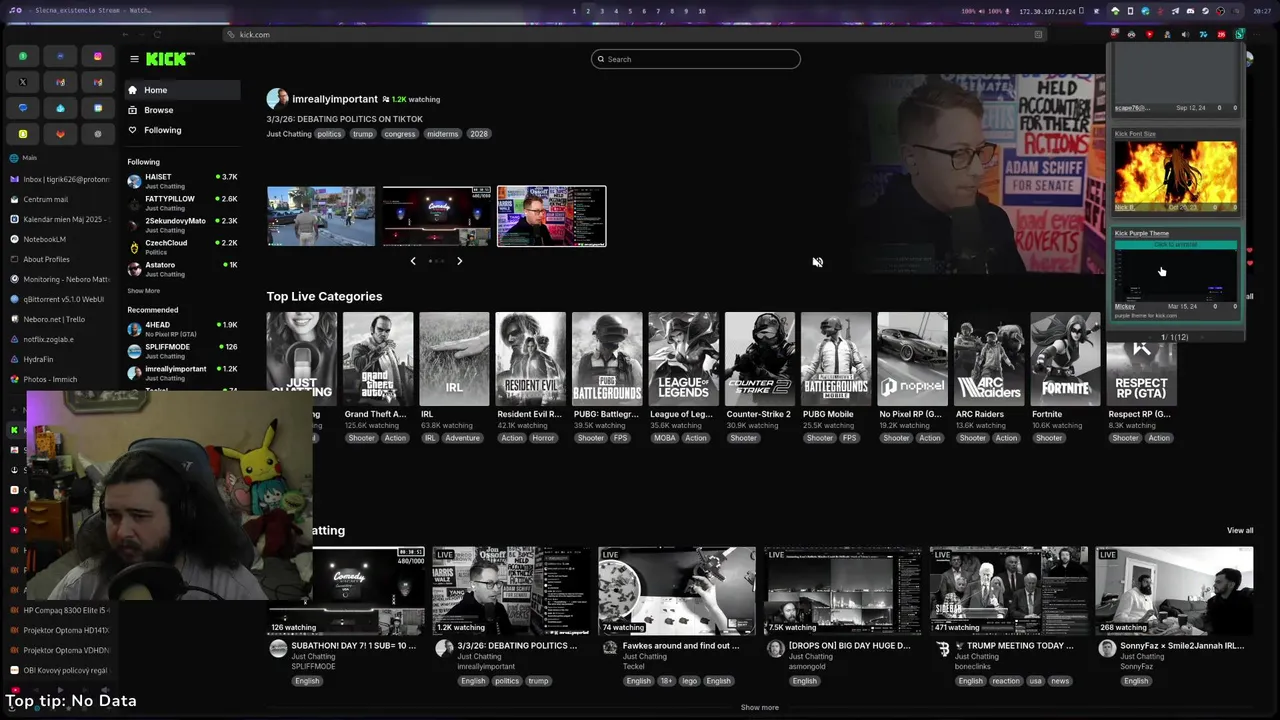Go to the next carousel slide arrow
Image resolution: width=1280 pixels, height=720 pixels.
pos(459,261)
